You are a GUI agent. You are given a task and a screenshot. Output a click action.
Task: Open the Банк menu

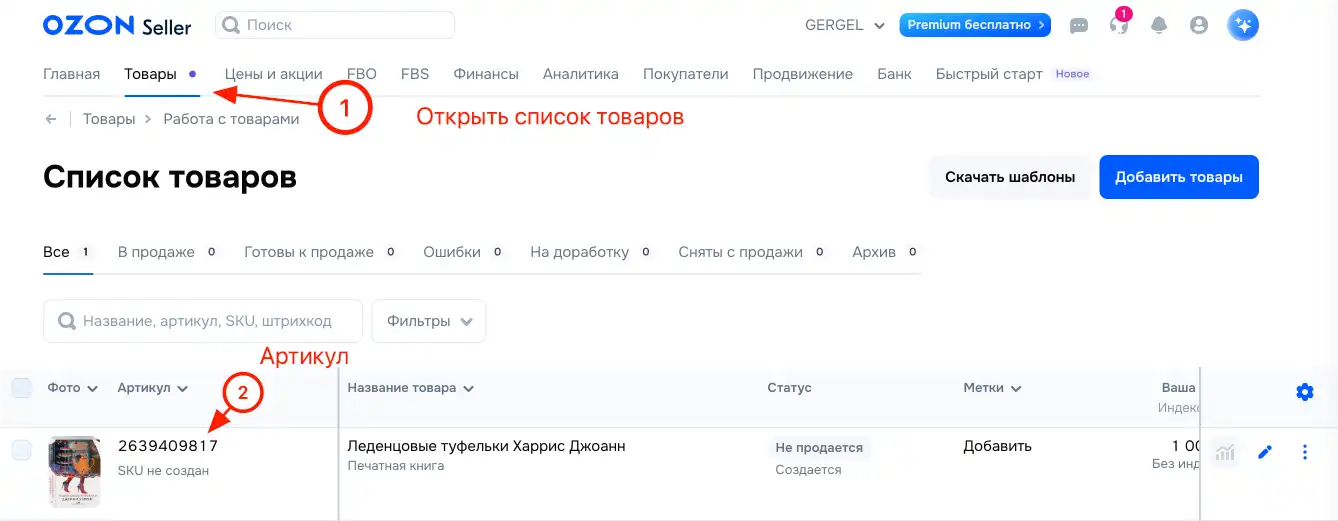pos(895,74)
